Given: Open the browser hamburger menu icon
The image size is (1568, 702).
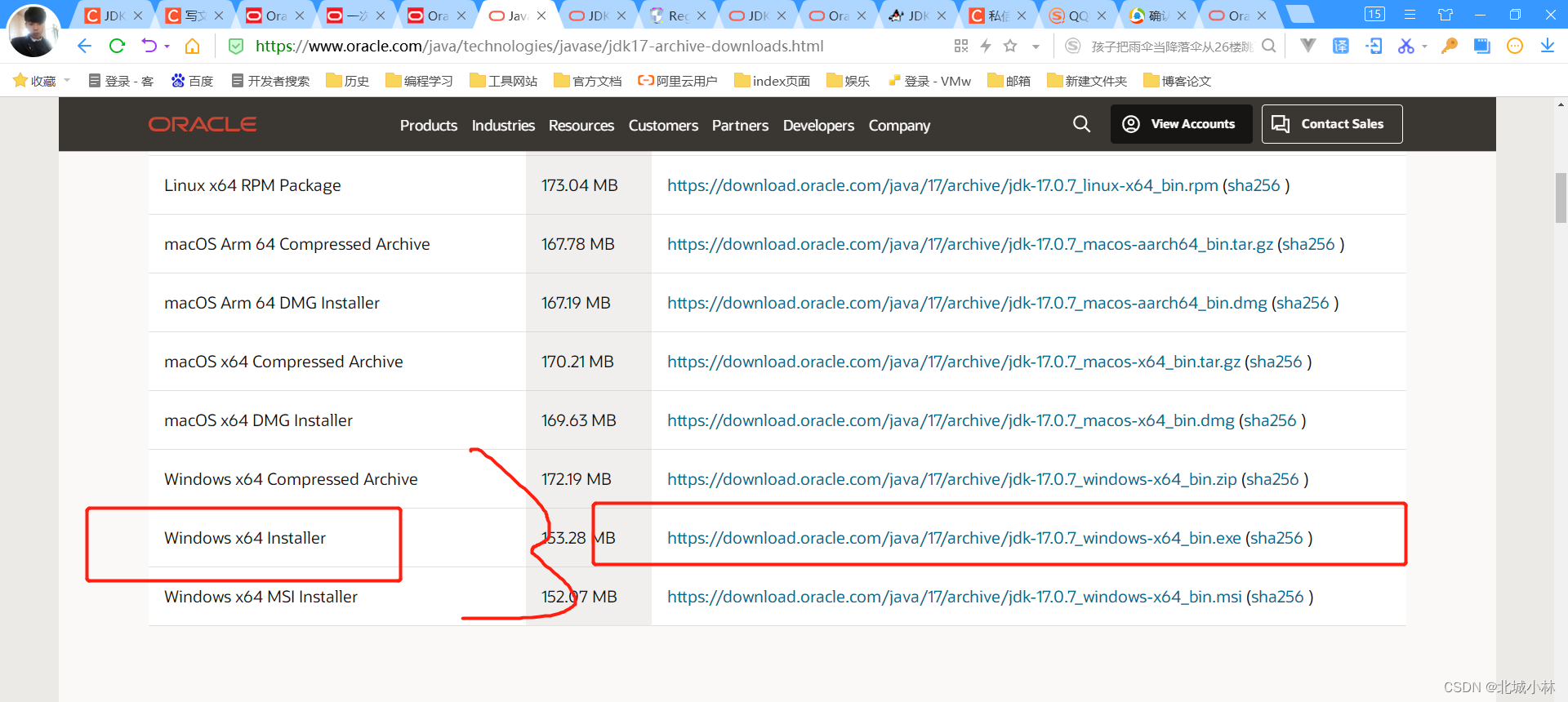Looking at the screenshot, I should [x=1410, y=15].
